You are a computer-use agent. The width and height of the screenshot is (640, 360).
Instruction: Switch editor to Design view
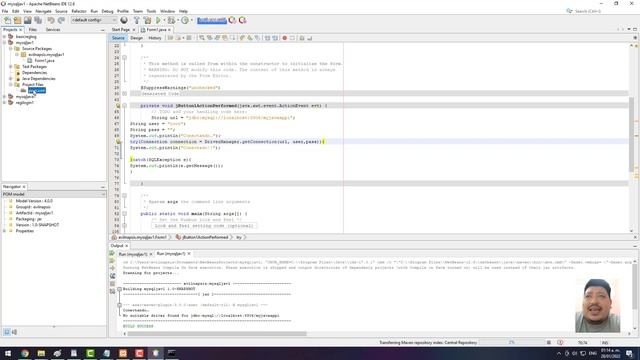pyautogui.click(x=136, y=38)
